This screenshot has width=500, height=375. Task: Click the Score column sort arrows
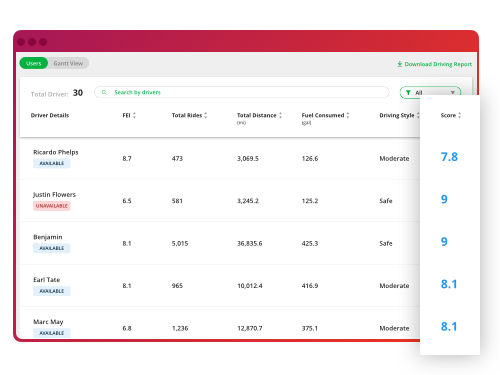coord(459,115)
